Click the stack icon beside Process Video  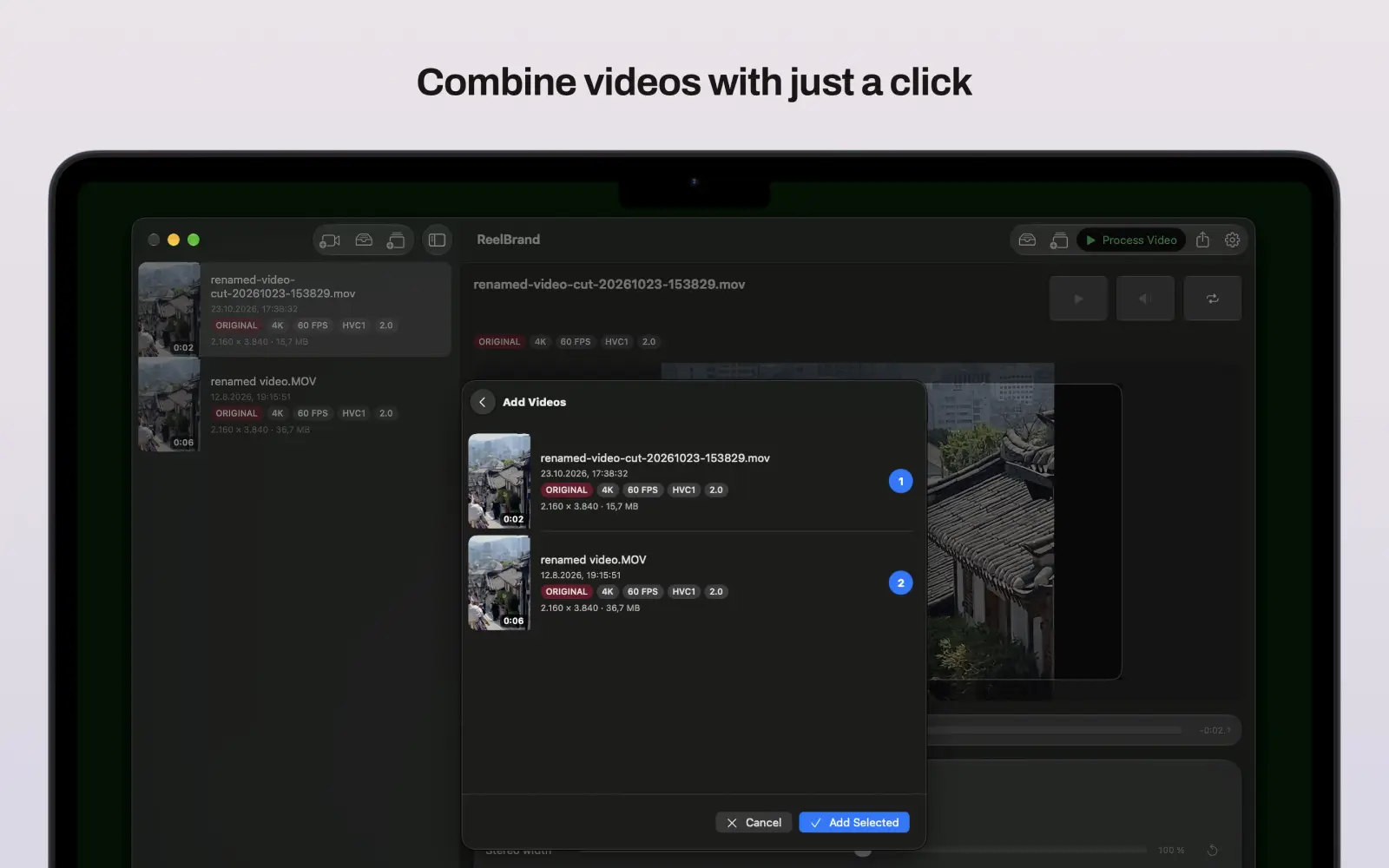tap(1059, 240)
